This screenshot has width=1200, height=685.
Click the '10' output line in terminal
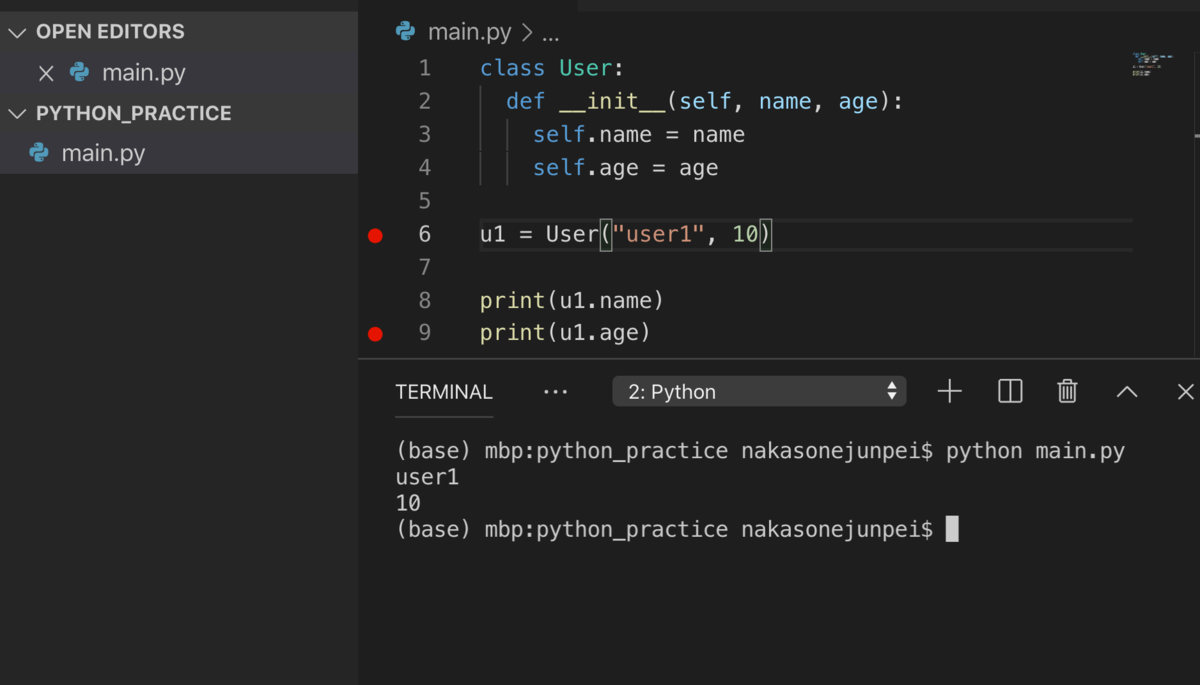pyautogui.click(x=408, y=503)
